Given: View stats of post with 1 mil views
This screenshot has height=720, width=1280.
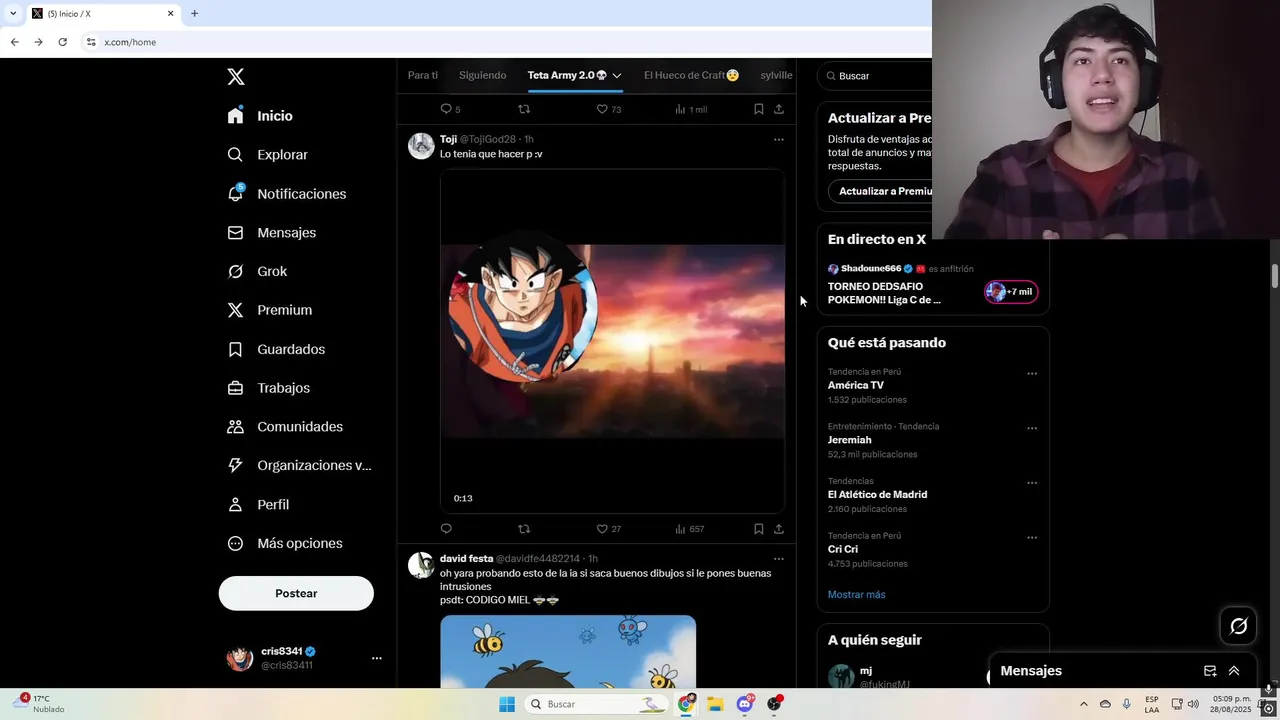Looking at the screenshot, I should coord(691,109).
